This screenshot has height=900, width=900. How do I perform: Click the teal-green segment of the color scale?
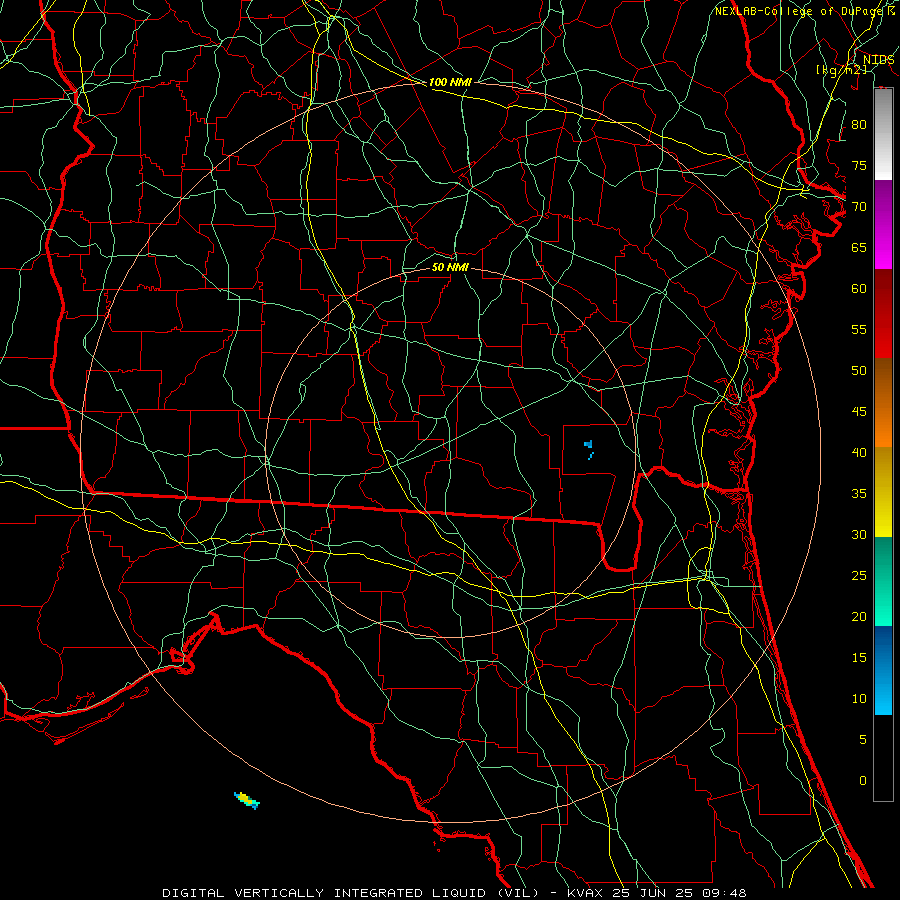[x=883, y=581]
